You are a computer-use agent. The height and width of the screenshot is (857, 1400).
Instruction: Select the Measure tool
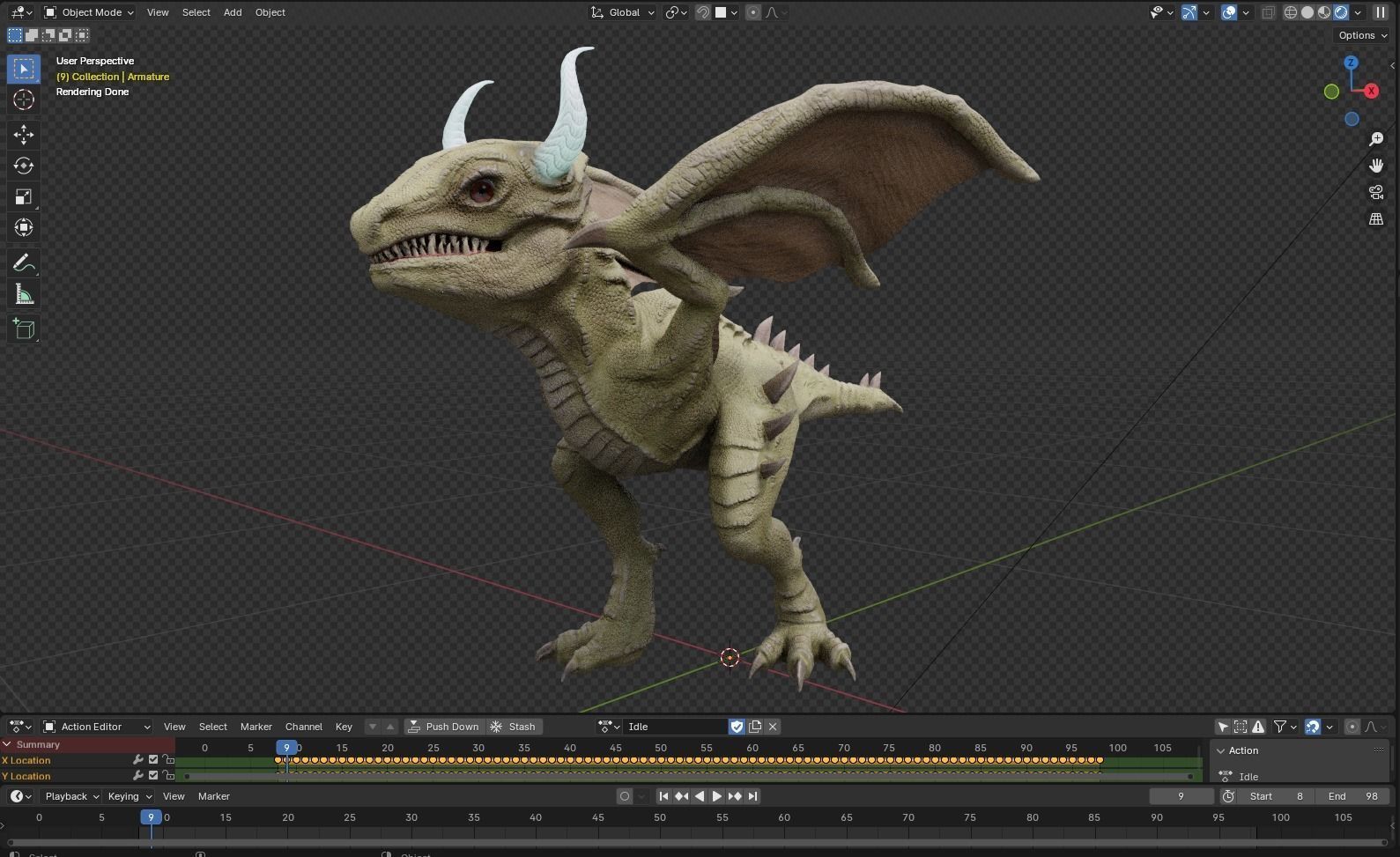pos(24,294)
